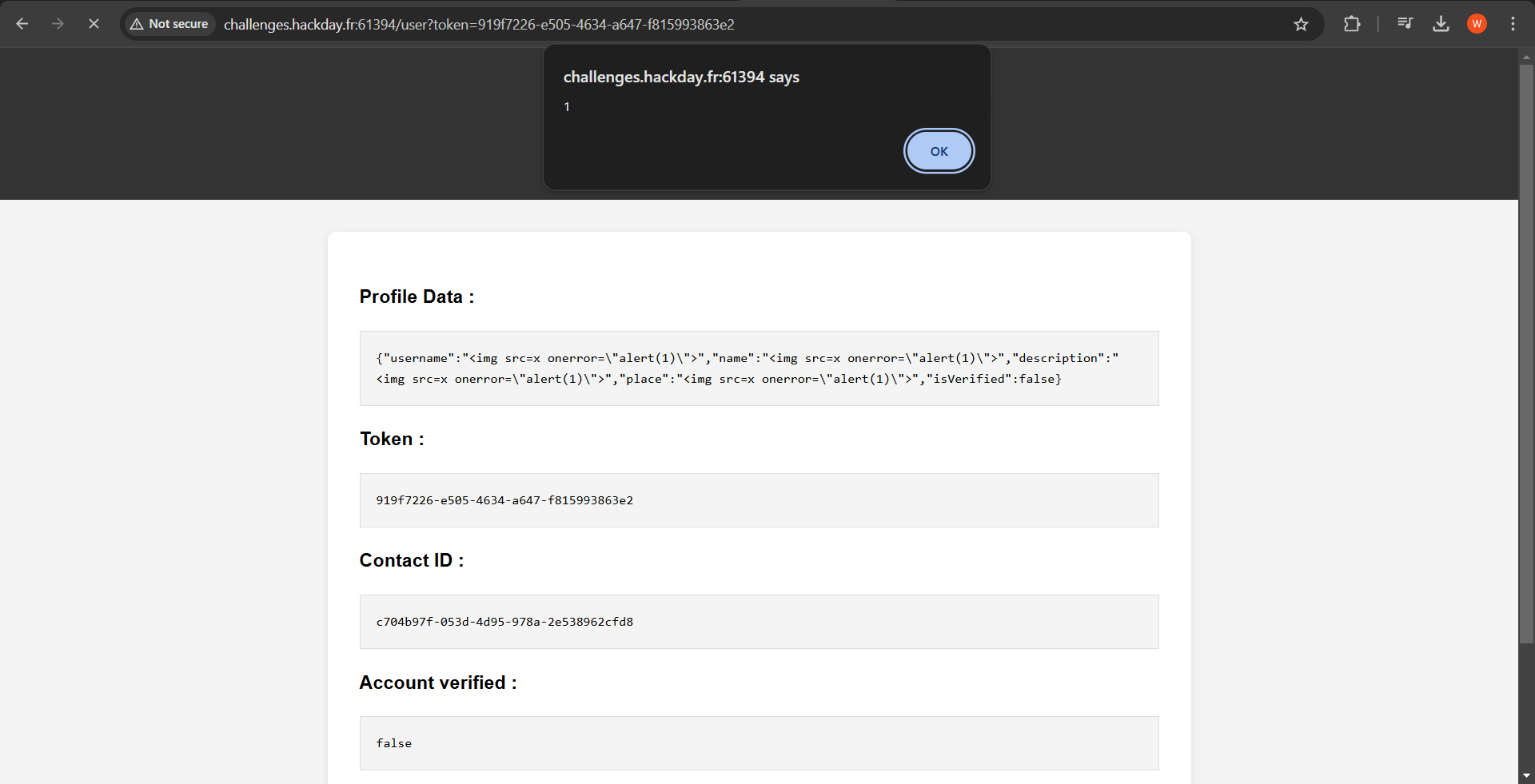
Task: Open the Chrome three-dot menu
Action: (1513, 24)
